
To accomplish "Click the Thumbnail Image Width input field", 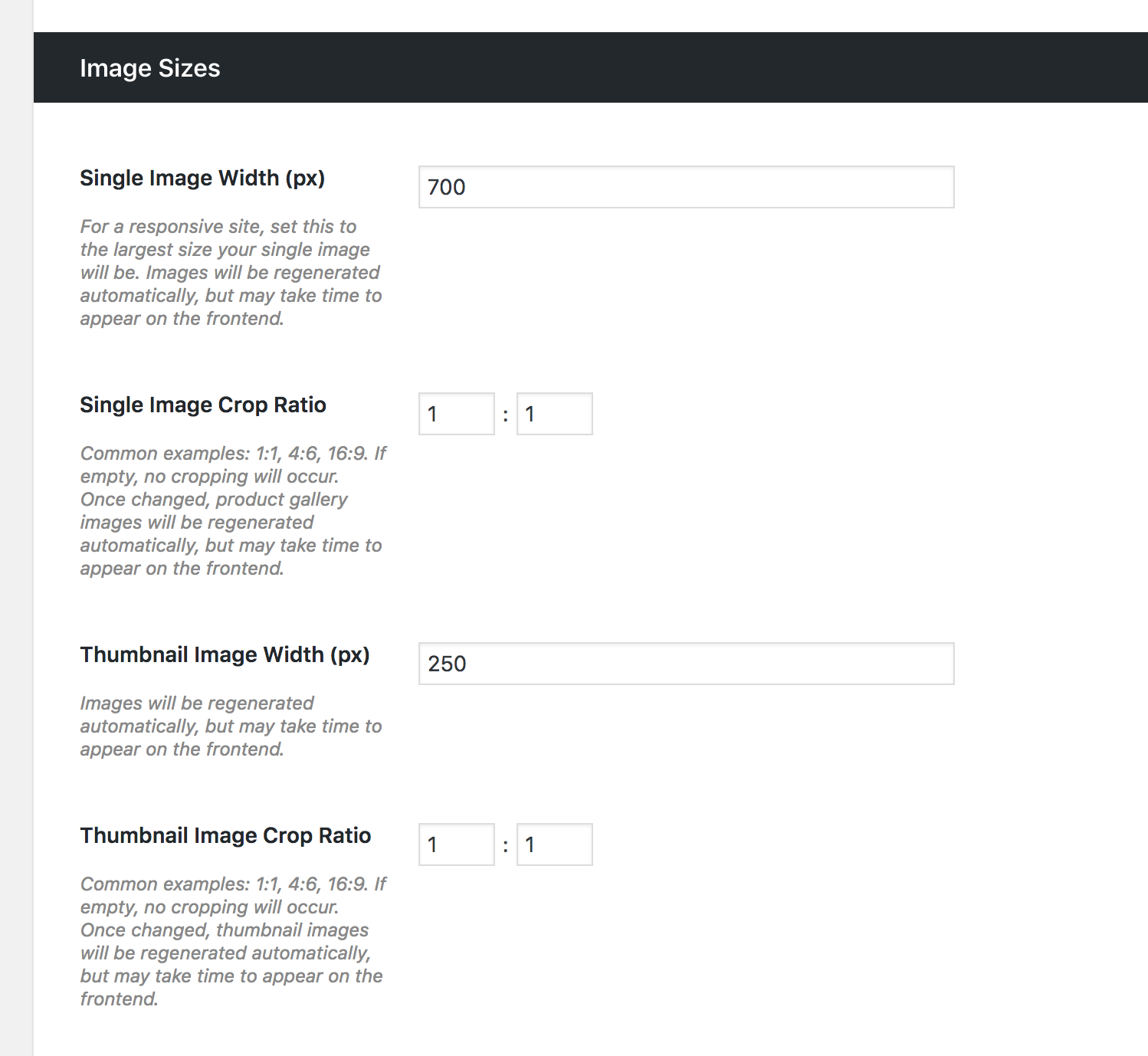I will click(684, 664).
